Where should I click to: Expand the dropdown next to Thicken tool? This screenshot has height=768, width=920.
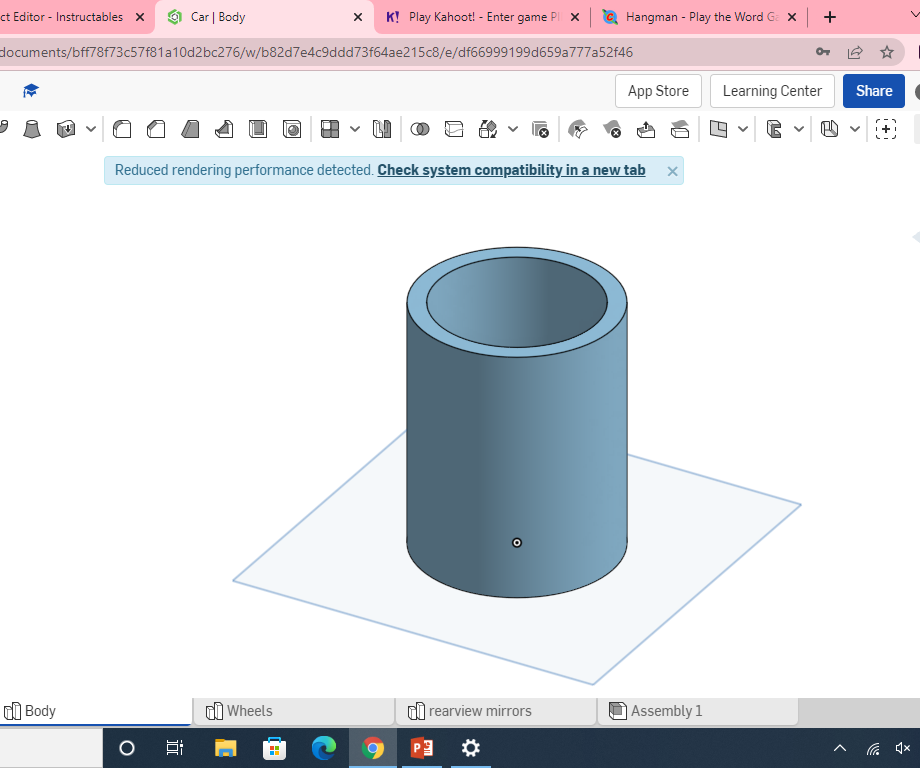point(91,129)
